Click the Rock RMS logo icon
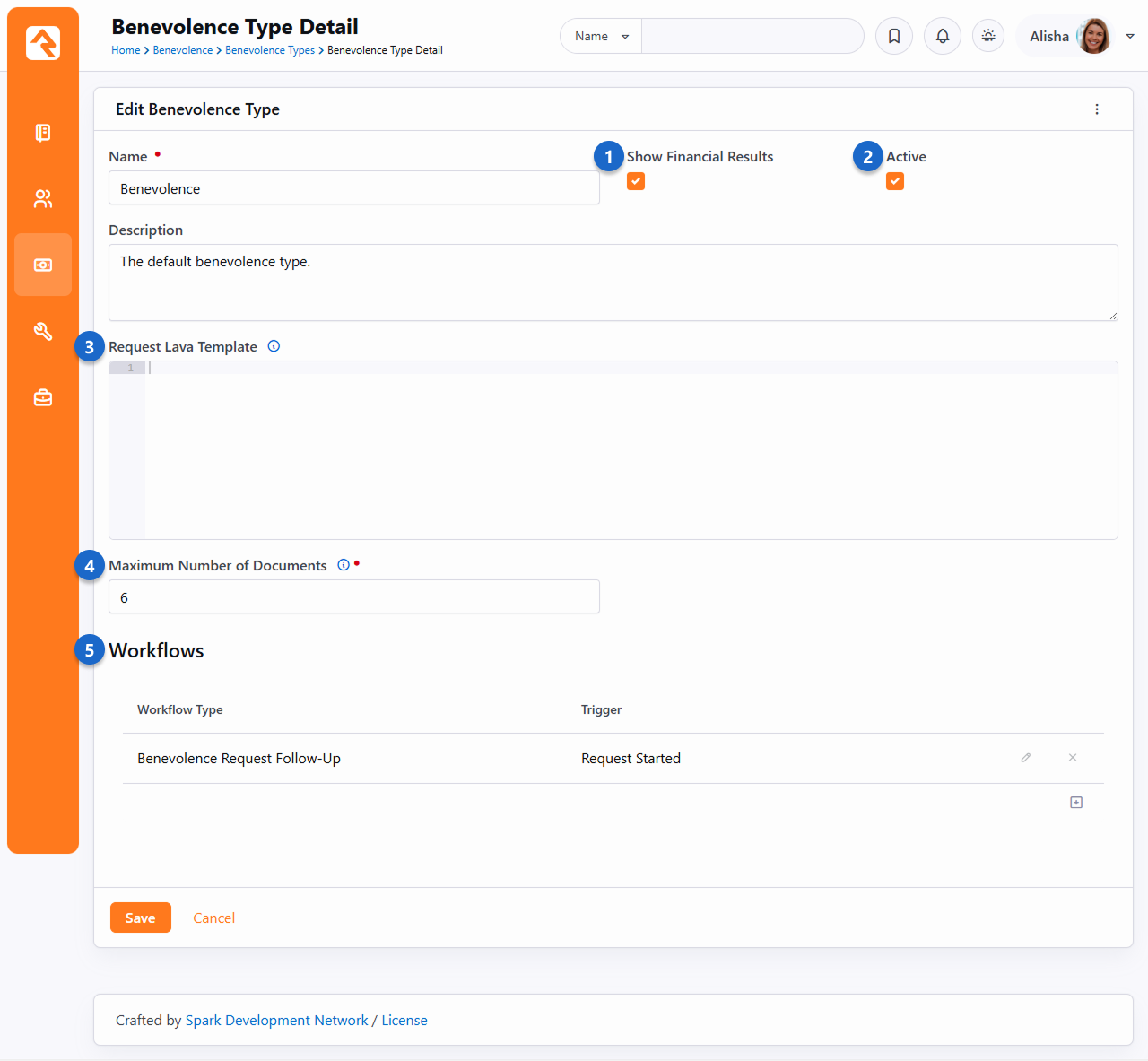 tap(43, 43)
